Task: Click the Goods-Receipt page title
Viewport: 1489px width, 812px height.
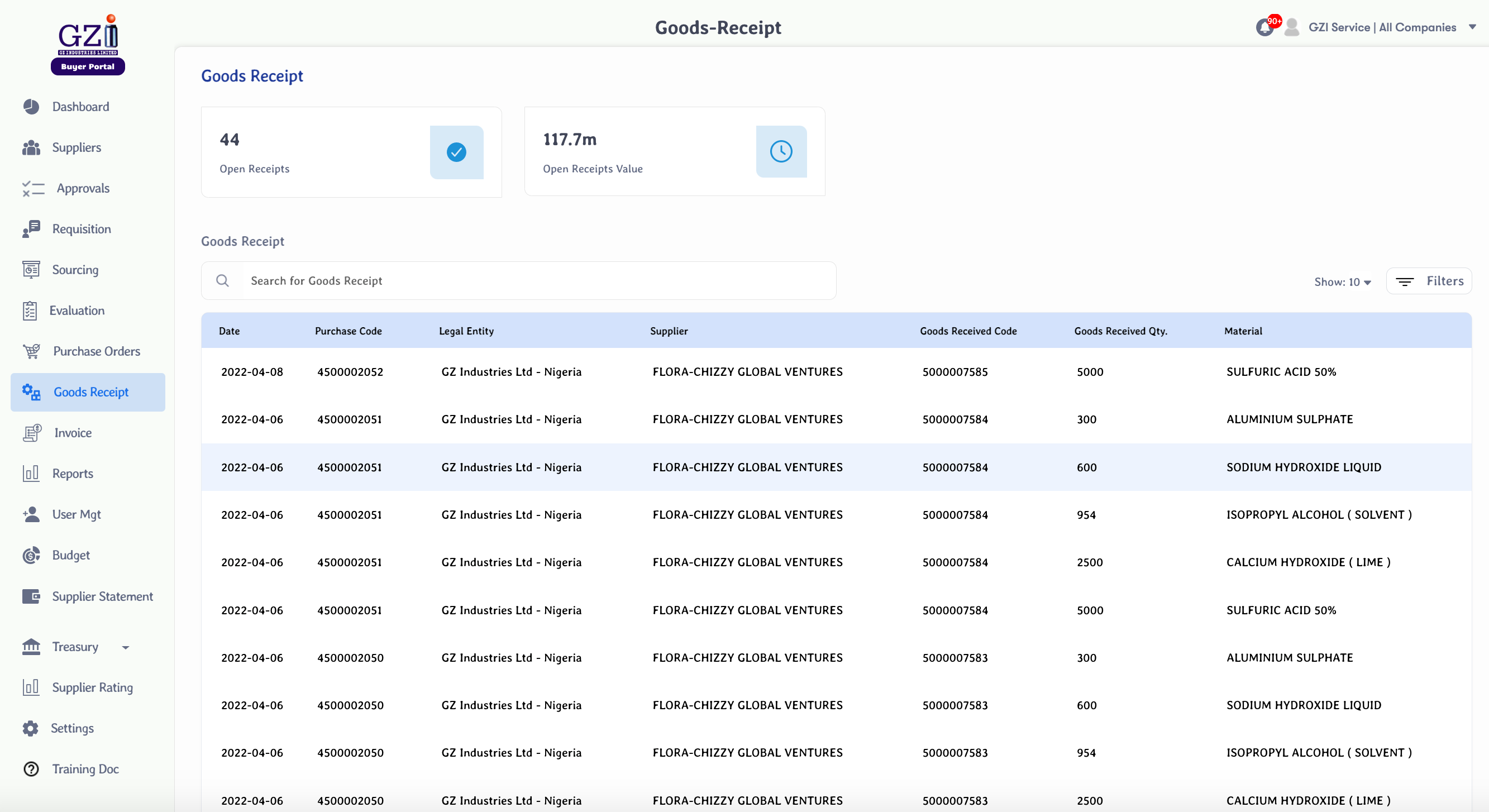Action: (717, 27)
